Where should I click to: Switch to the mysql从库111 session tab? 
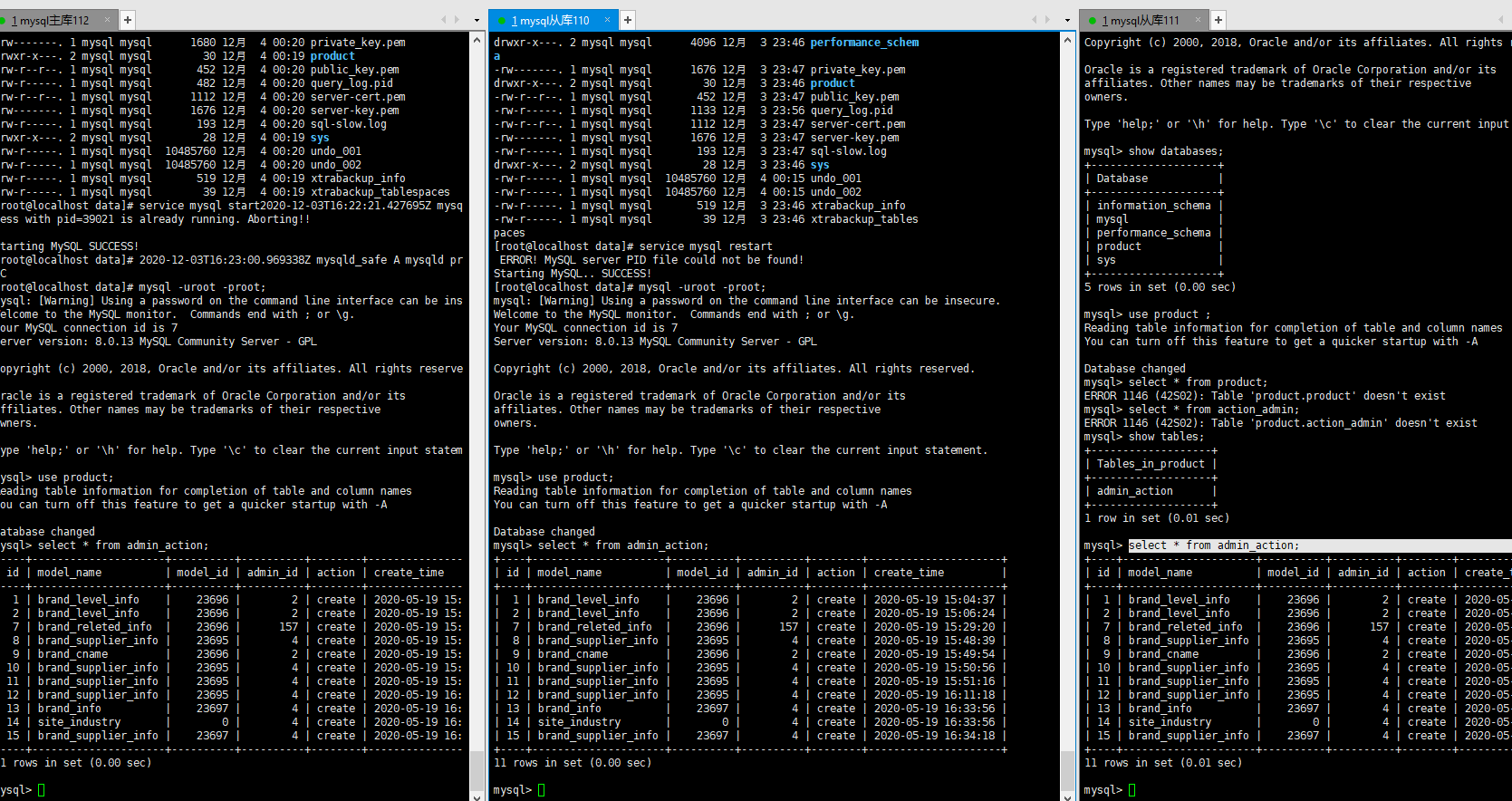[x=1144, y=20]
